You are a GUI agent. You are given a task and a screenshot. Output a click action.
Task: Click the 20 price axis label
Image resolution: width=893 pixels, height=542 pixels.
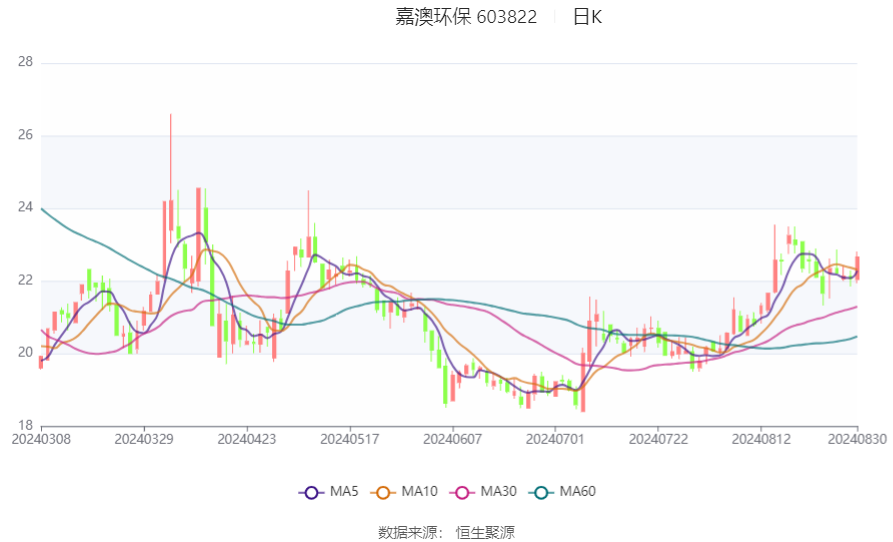pyautogui.click(x=26, y=352)
